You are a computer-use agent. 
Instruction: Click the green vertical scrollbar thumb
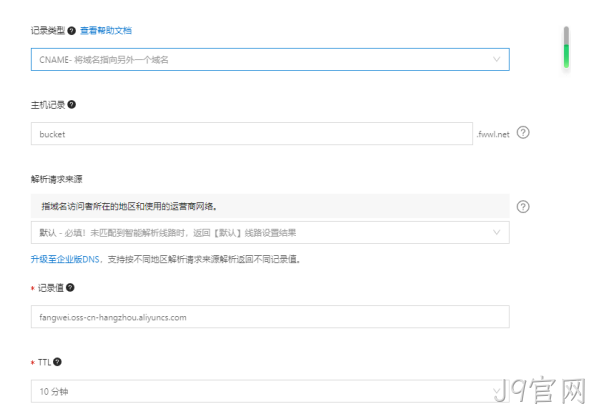point(566,56)
